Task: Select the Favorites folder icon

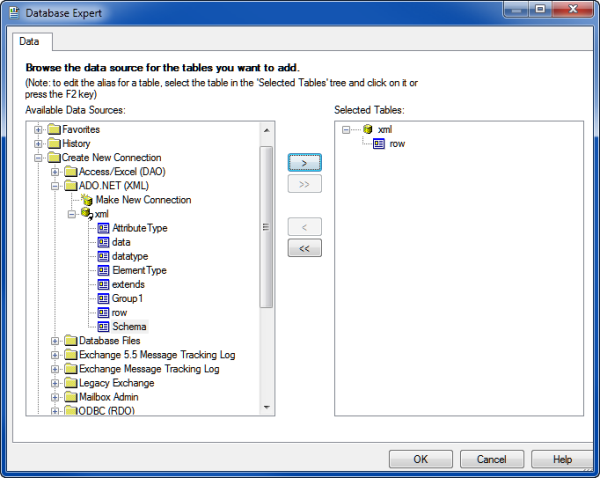Action: pyautogui.click(x=54, y=130)
